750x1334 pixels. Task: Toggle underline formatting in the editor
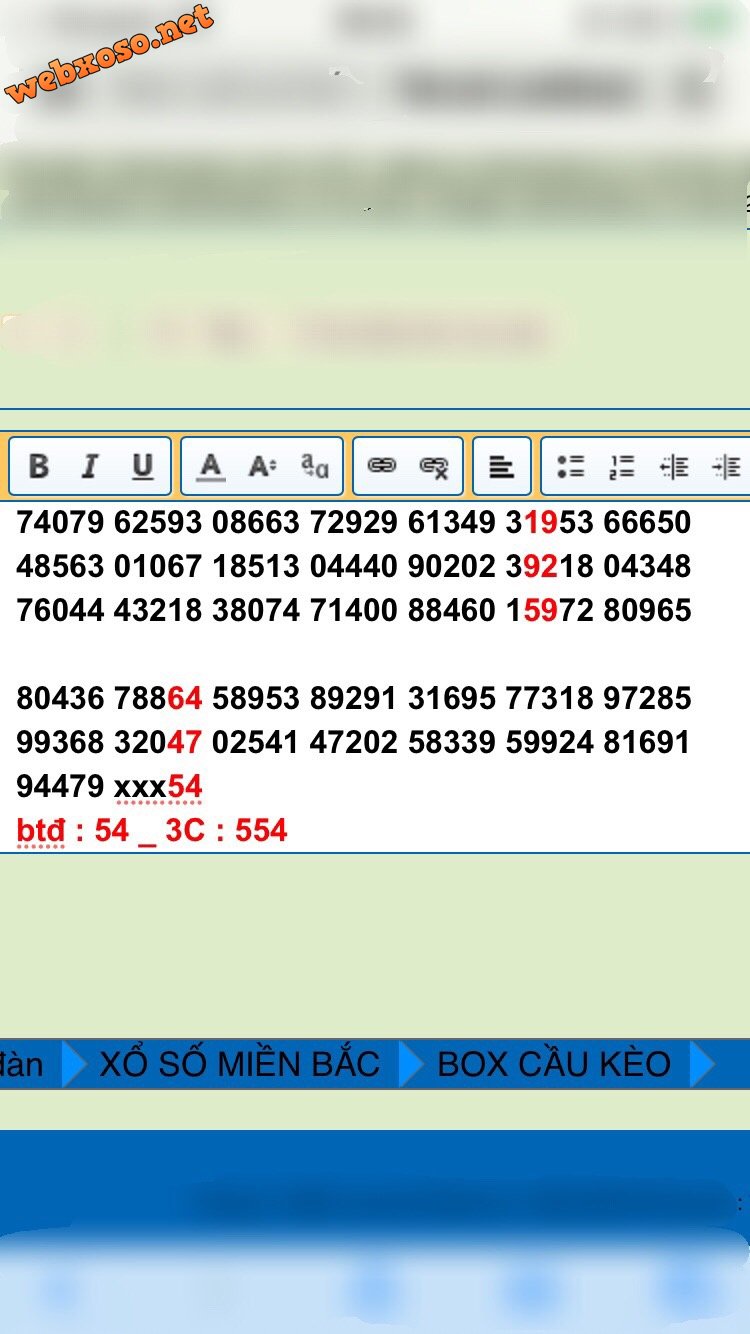143,466
